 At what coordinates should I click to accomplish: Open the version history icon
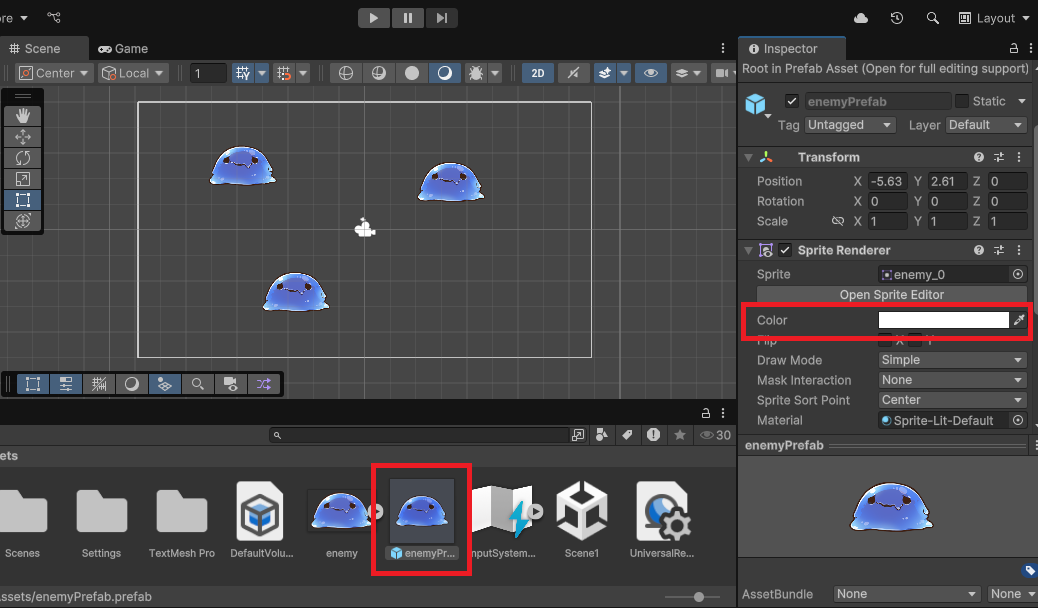pos(897,17)
